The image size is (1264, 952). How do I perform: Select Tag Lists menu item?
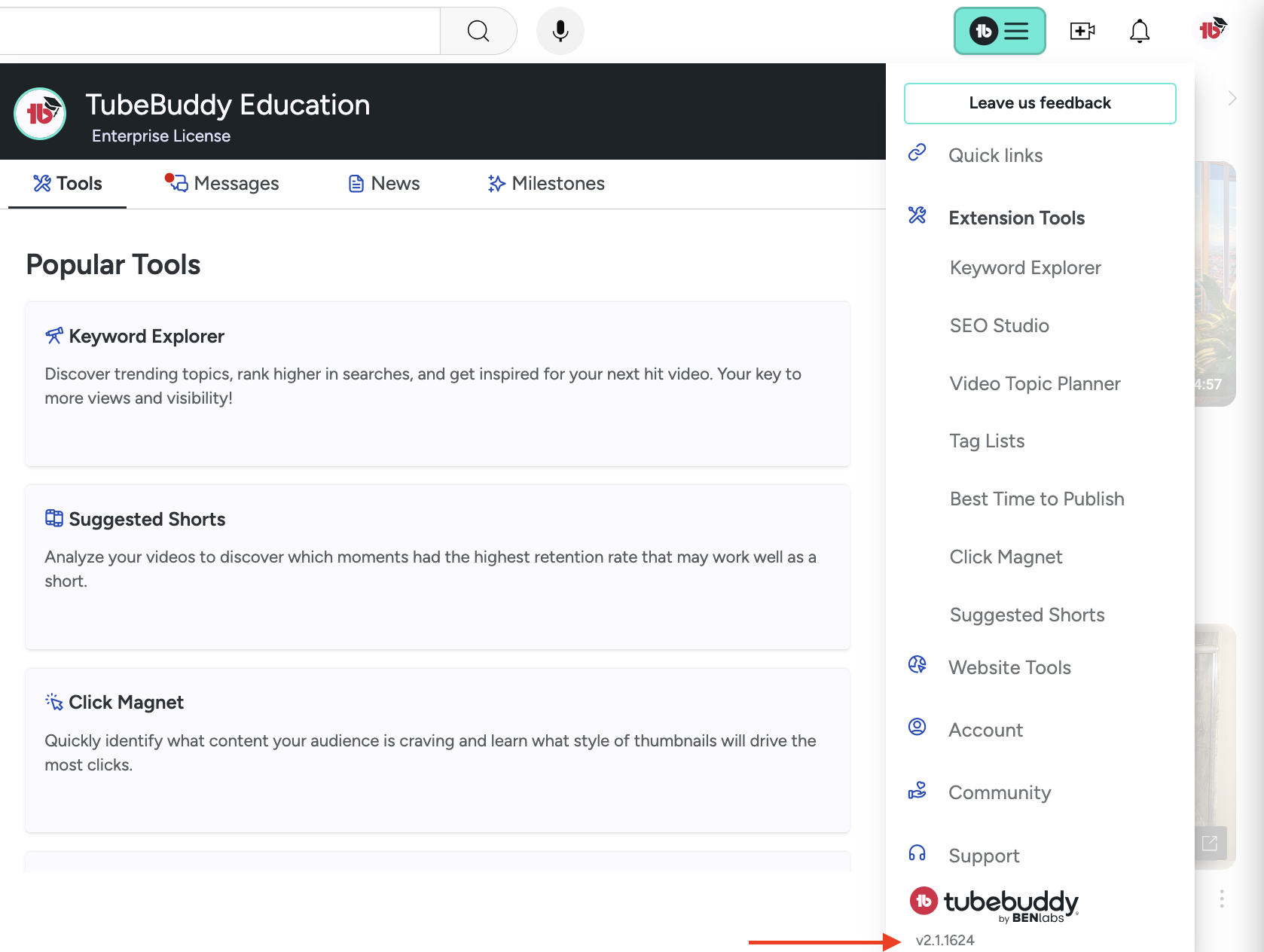coord(987,441)
